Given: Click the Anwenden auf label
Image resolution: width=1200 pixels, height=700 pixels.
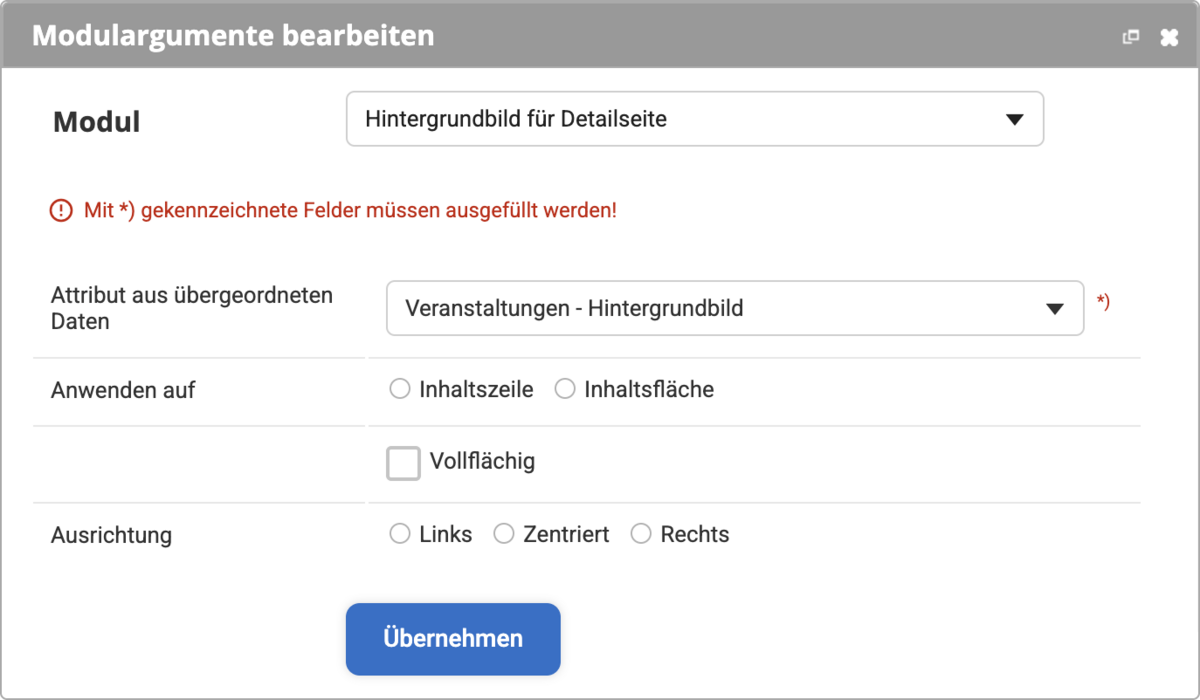Looking at the screenshot, I should point(123,390).
